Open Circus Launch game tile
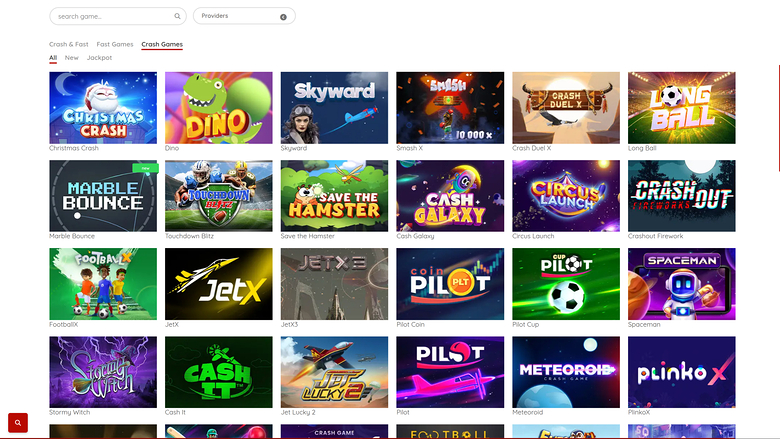This screenshot has width=780, height=439. (566, 196)
